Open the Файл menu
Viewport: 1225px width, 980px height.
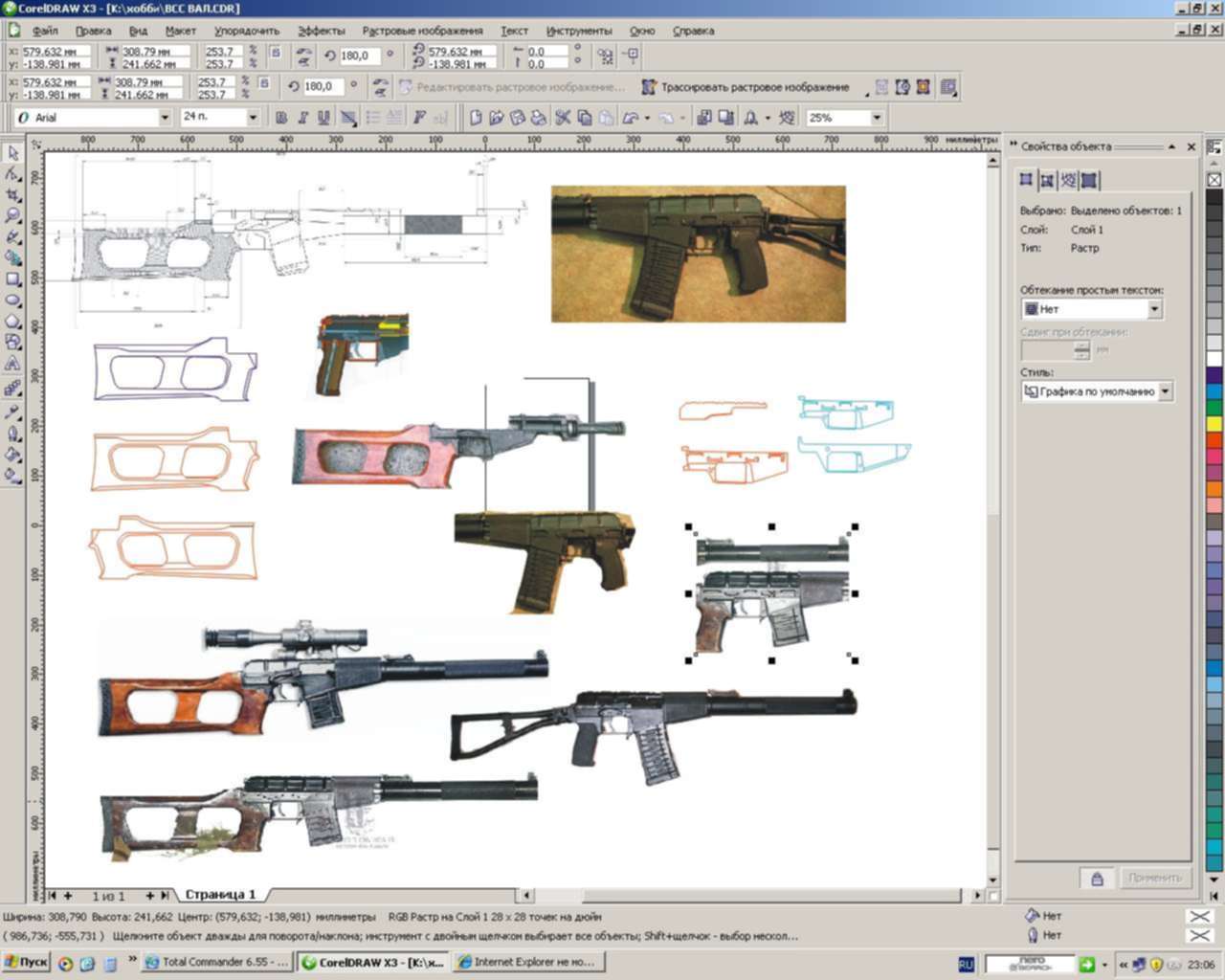(45, 31)
